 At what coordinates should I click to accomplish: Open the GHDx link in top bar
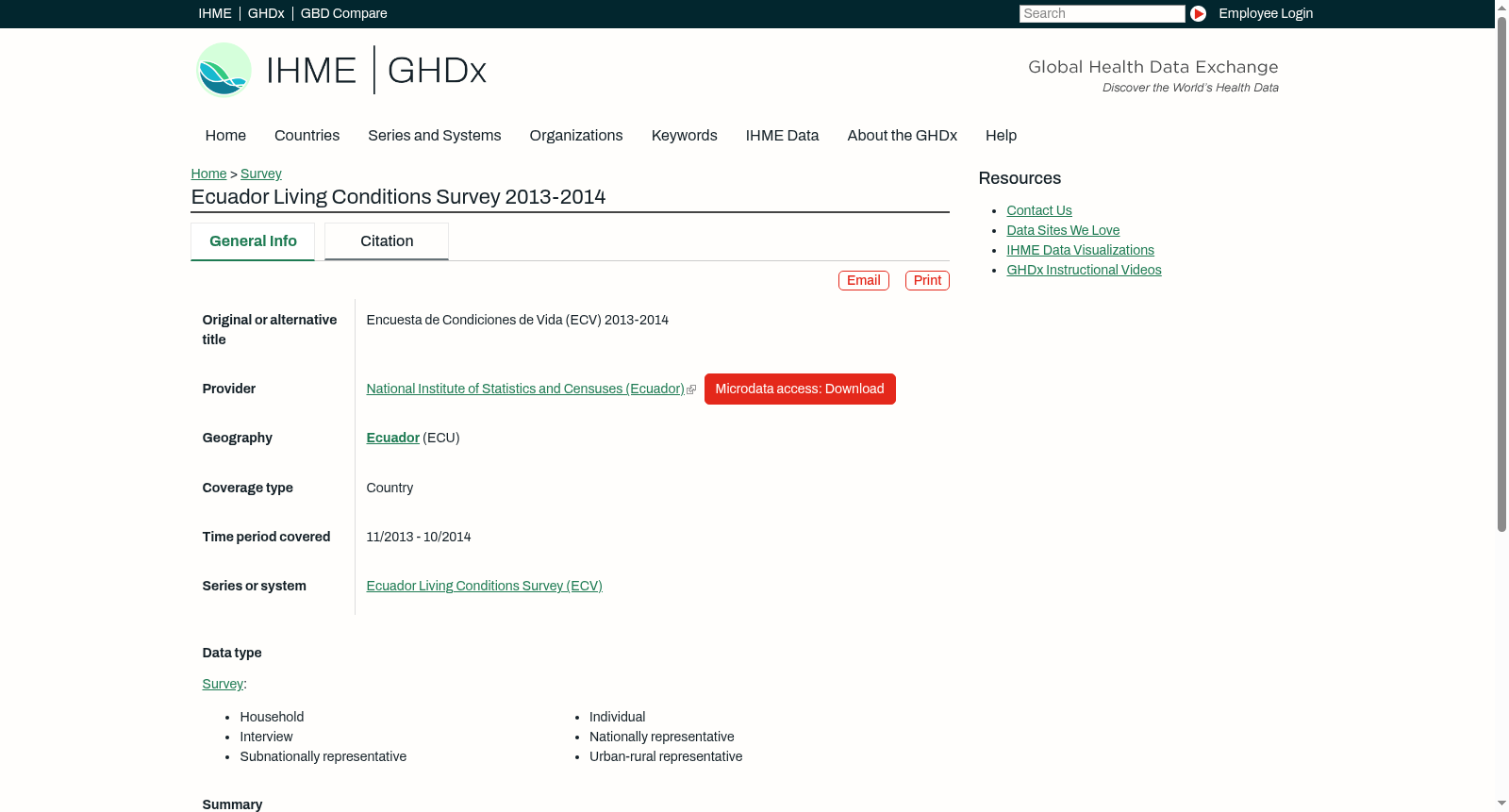[x=266, y=13]
